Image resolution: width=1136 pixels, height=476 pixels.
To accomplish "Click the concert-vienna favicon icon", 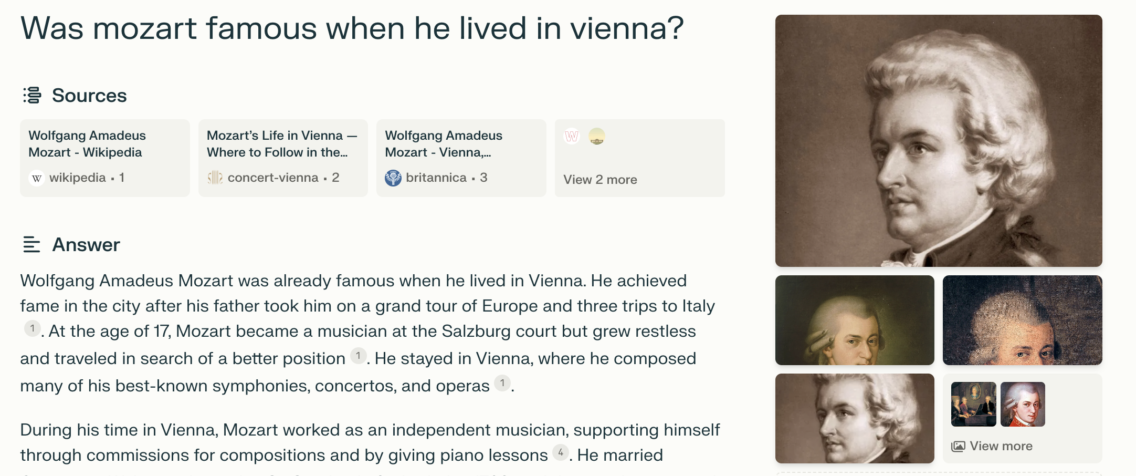I will pos(215,178).
